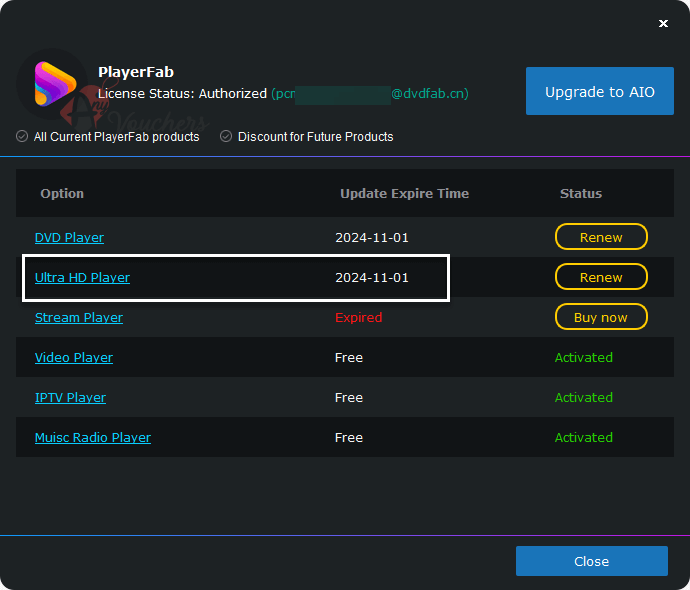Click Free in the IPTV Player row
This screenshot has height=590, width=690.
(349, 398)
